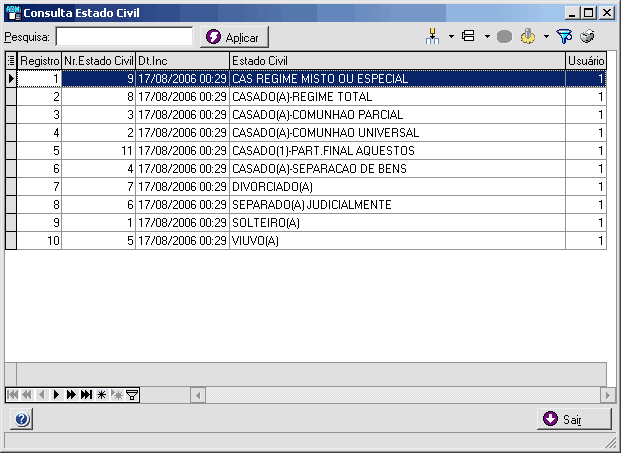Open the dropdown arrow beside the gear tool icon

pyautogui.click(x=546, y=37)
